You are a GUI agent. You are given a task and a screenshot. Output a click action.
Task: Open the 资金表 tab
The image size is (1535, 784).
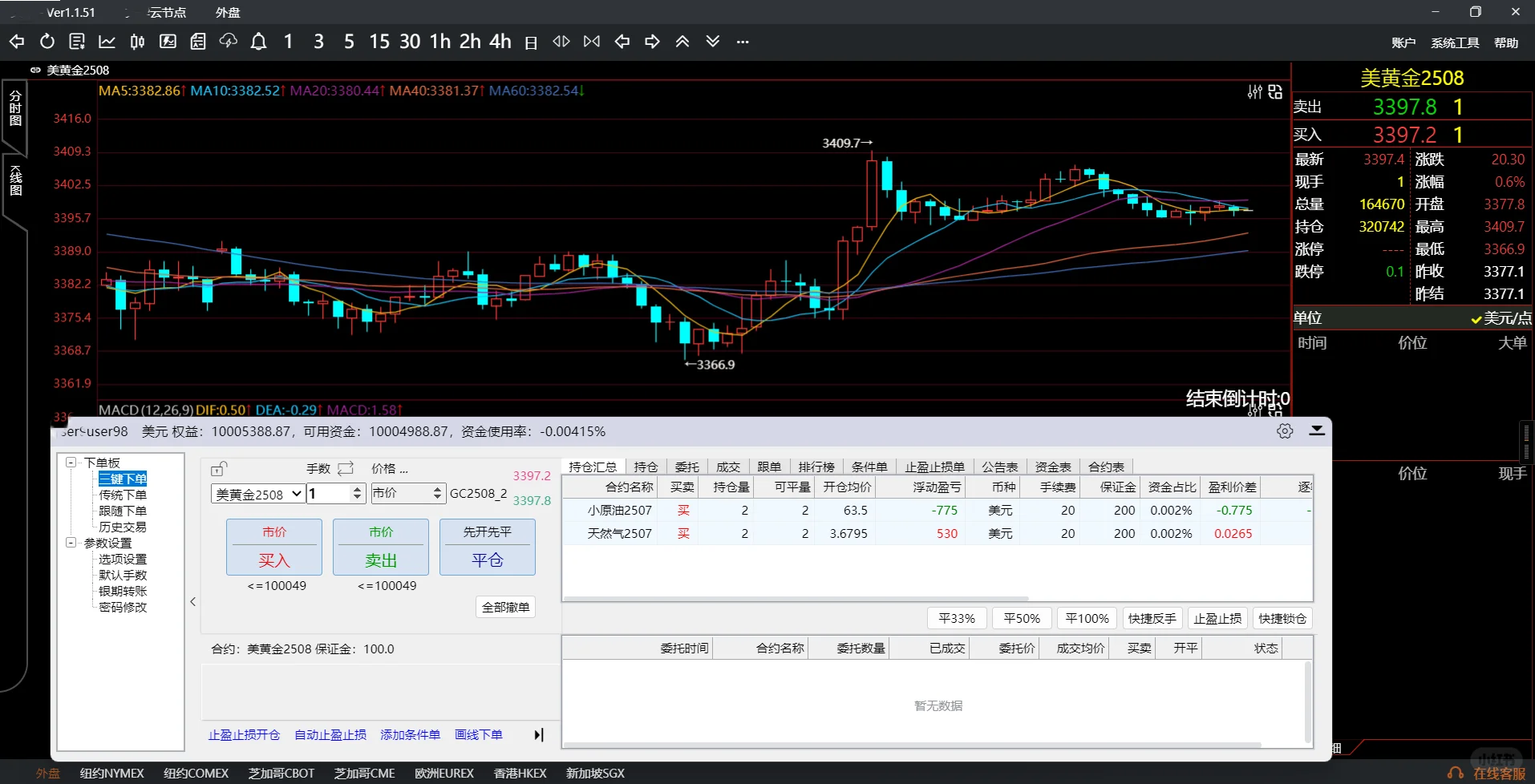click(x=1052, y=467)
